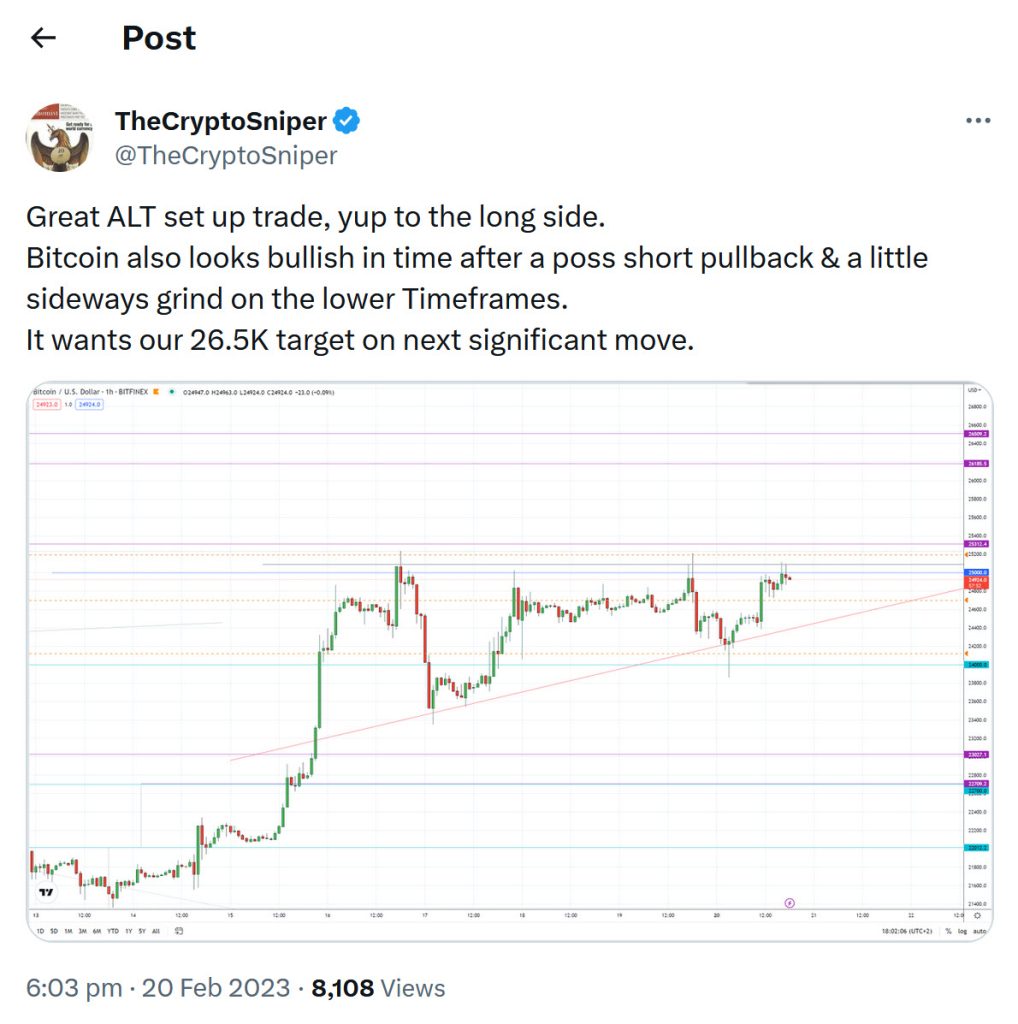Toggle log scale on chart
This screenshot has height=1024, width=1018.
coord(962,930)
